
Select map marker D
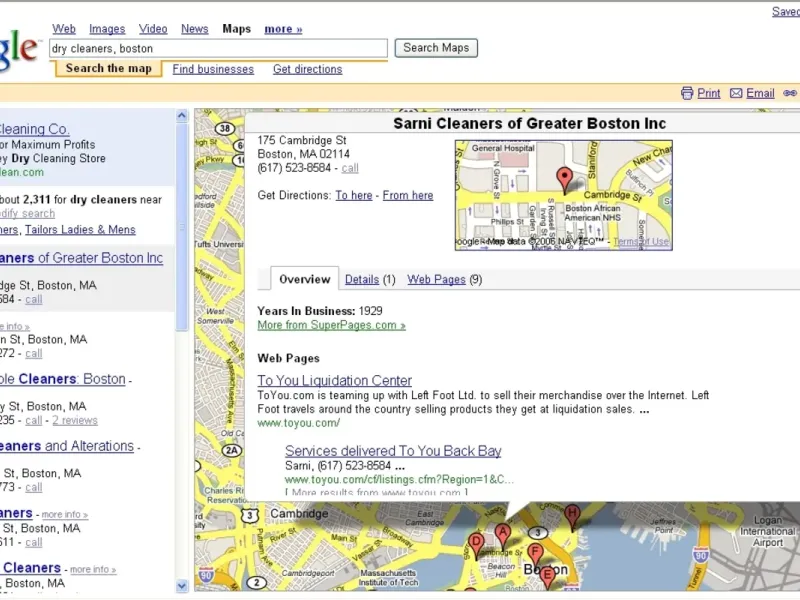click(x=476, y=545)
